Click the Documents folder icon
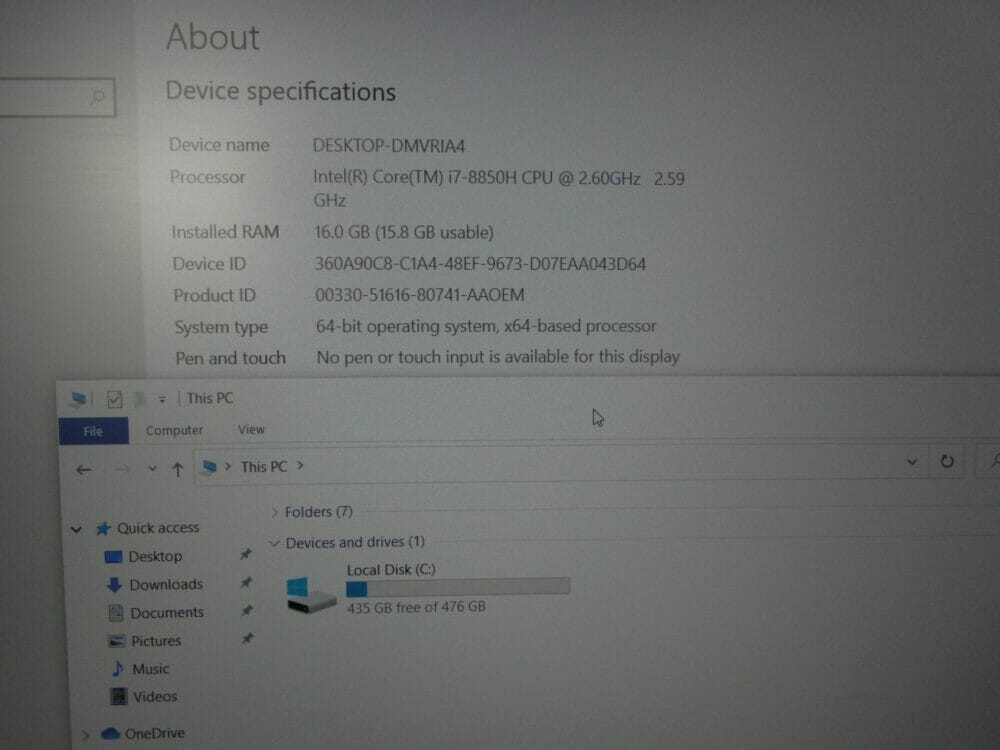1000x750 pixels. [115, 613]
